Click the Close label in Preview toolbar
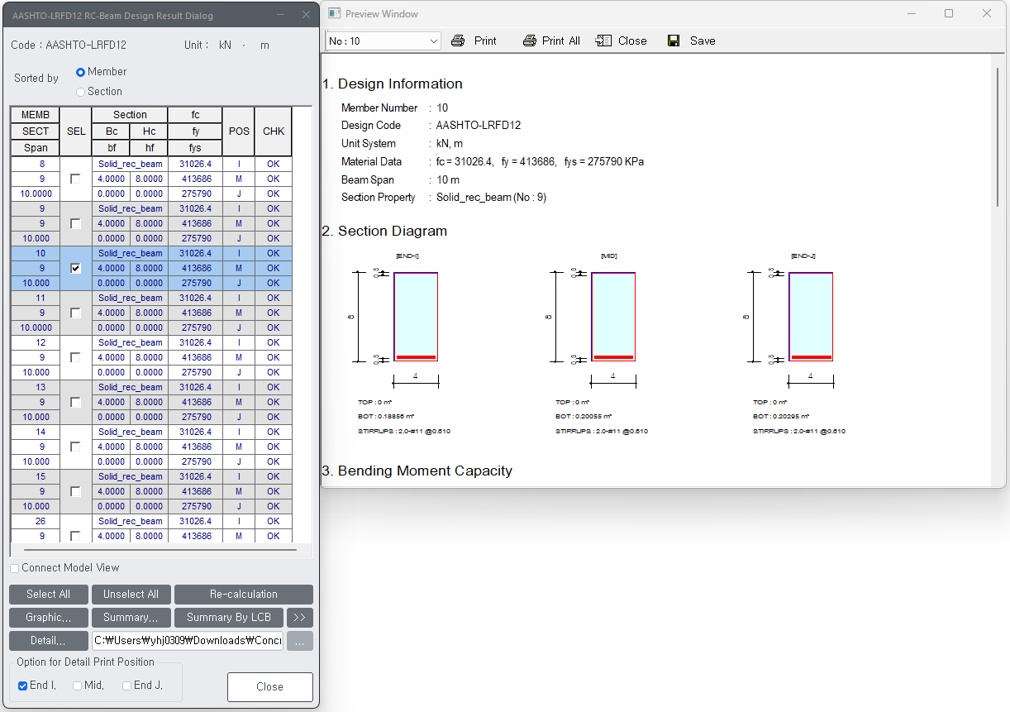This screenshot has width=1010, height=712. click(x=633, y=41)
